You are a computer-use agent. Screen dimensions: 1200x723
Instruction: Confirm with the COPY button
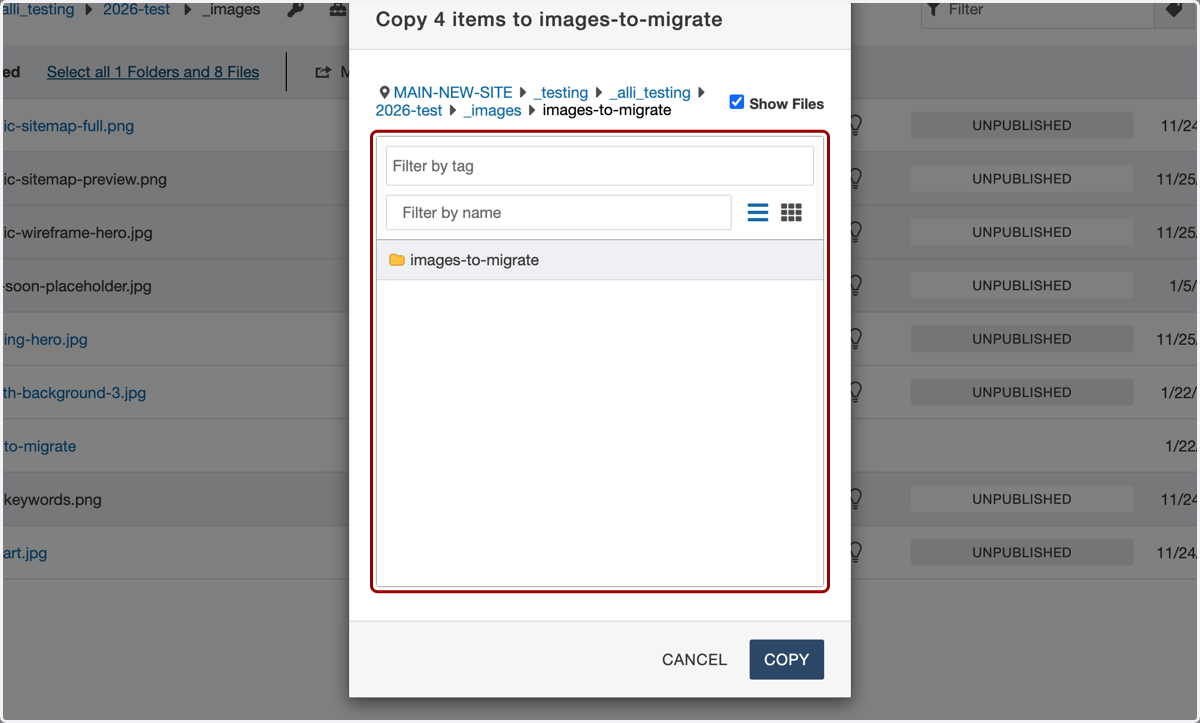point(787,660)
